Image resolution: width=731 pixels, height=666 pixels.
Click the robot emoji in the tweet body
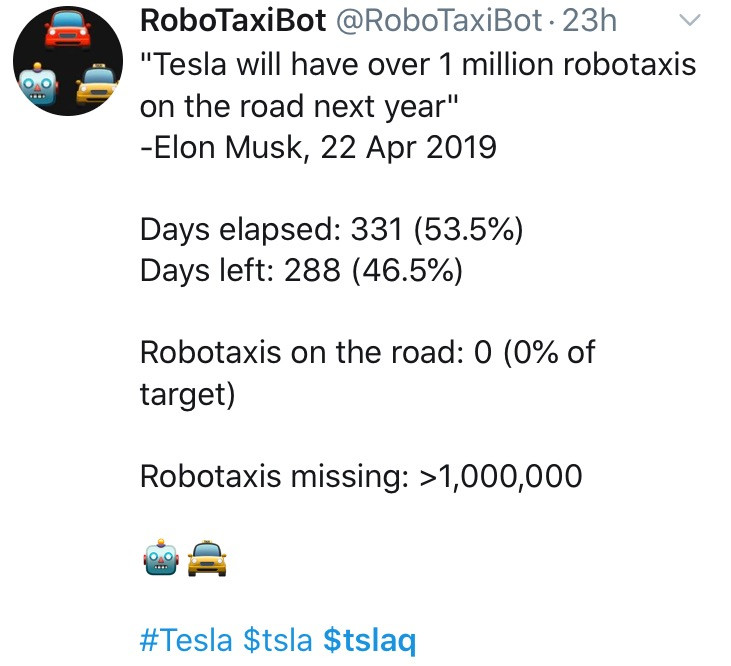[161, 557]
